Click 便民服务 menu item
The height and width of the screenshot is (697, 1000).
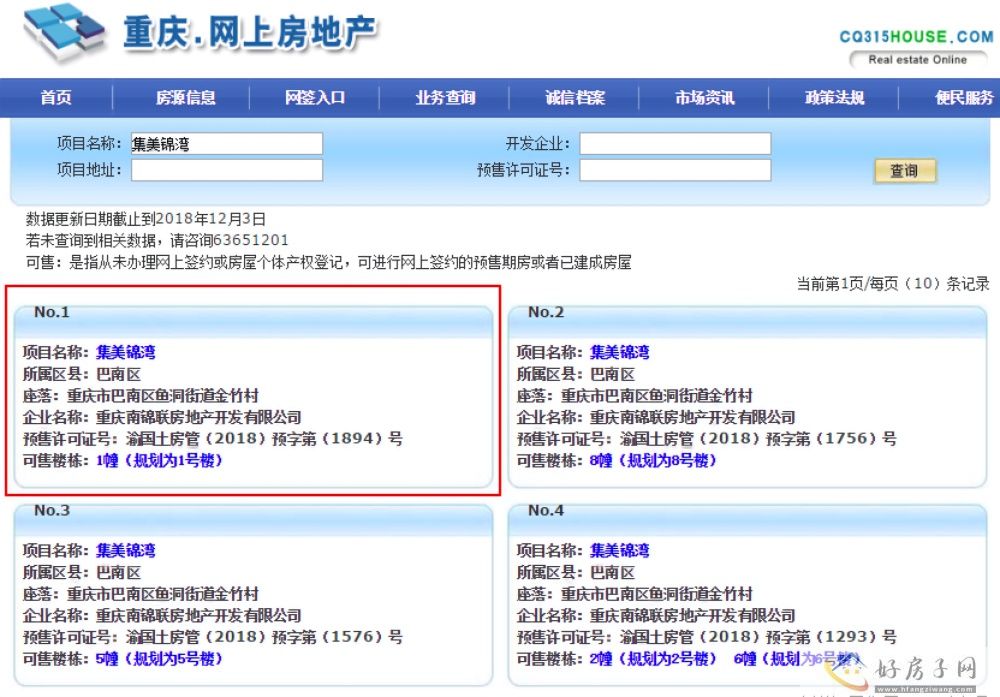(963, 98)
